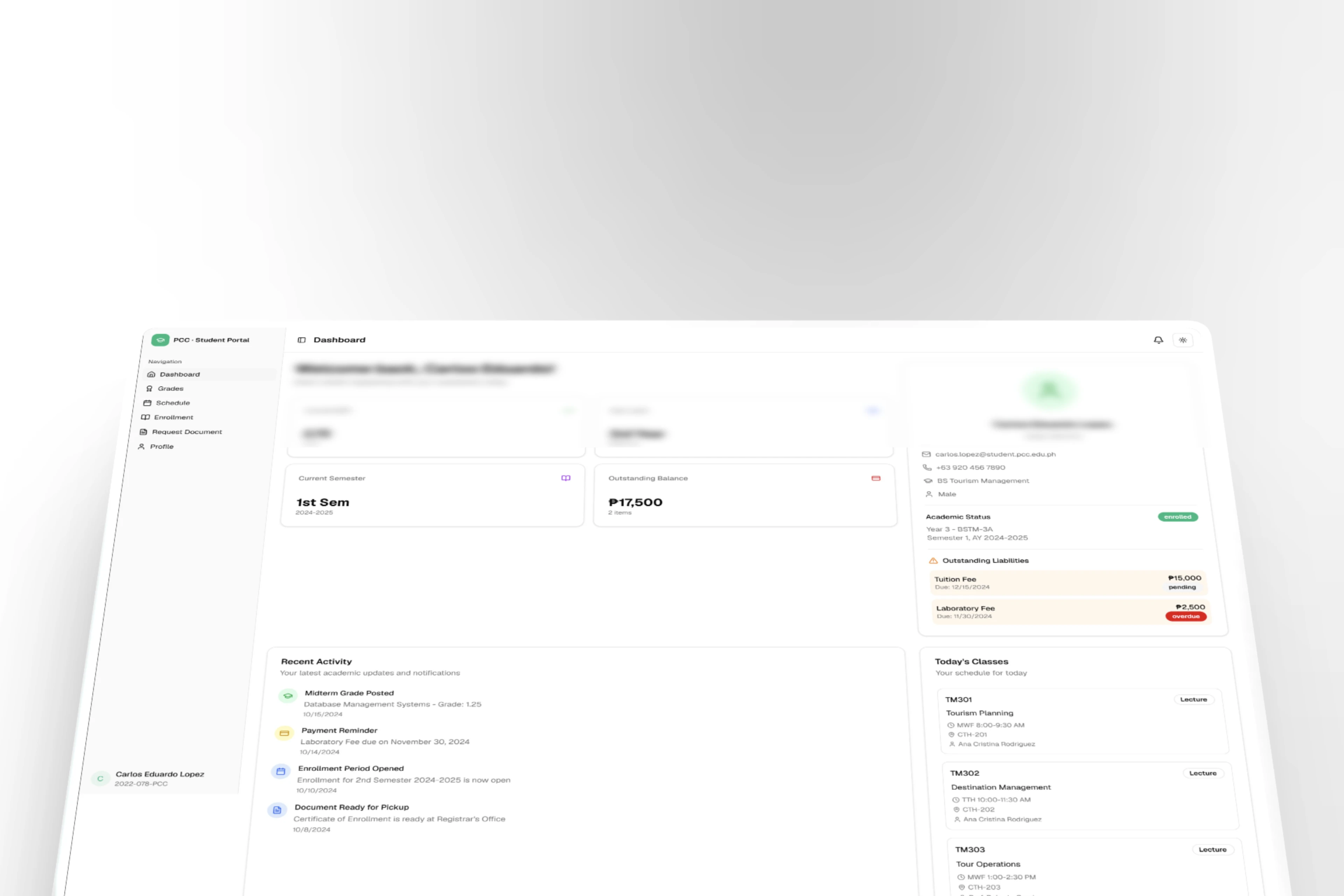1344x896 pixels.
Task: Click the document icon for Document Ready for Pickup
Action: pos(277,810)
